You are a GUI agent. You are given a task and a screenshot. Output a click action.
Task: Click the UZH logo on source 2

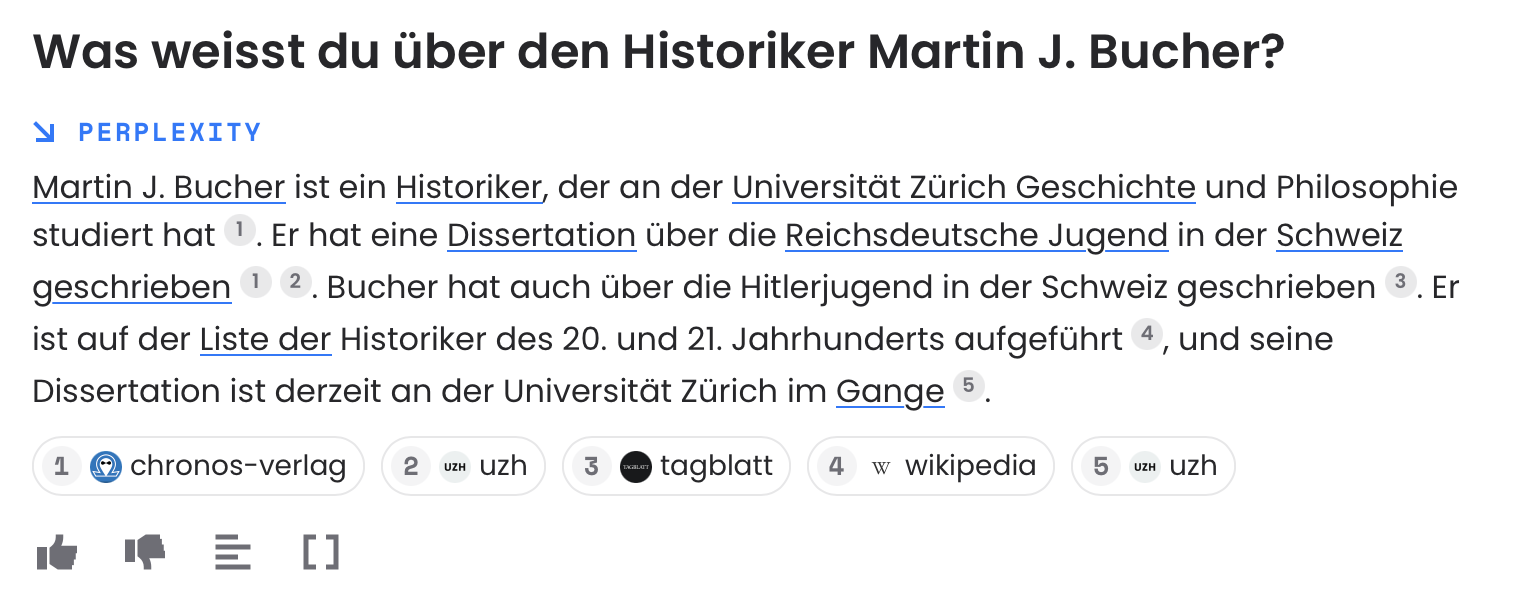point(455,466)
